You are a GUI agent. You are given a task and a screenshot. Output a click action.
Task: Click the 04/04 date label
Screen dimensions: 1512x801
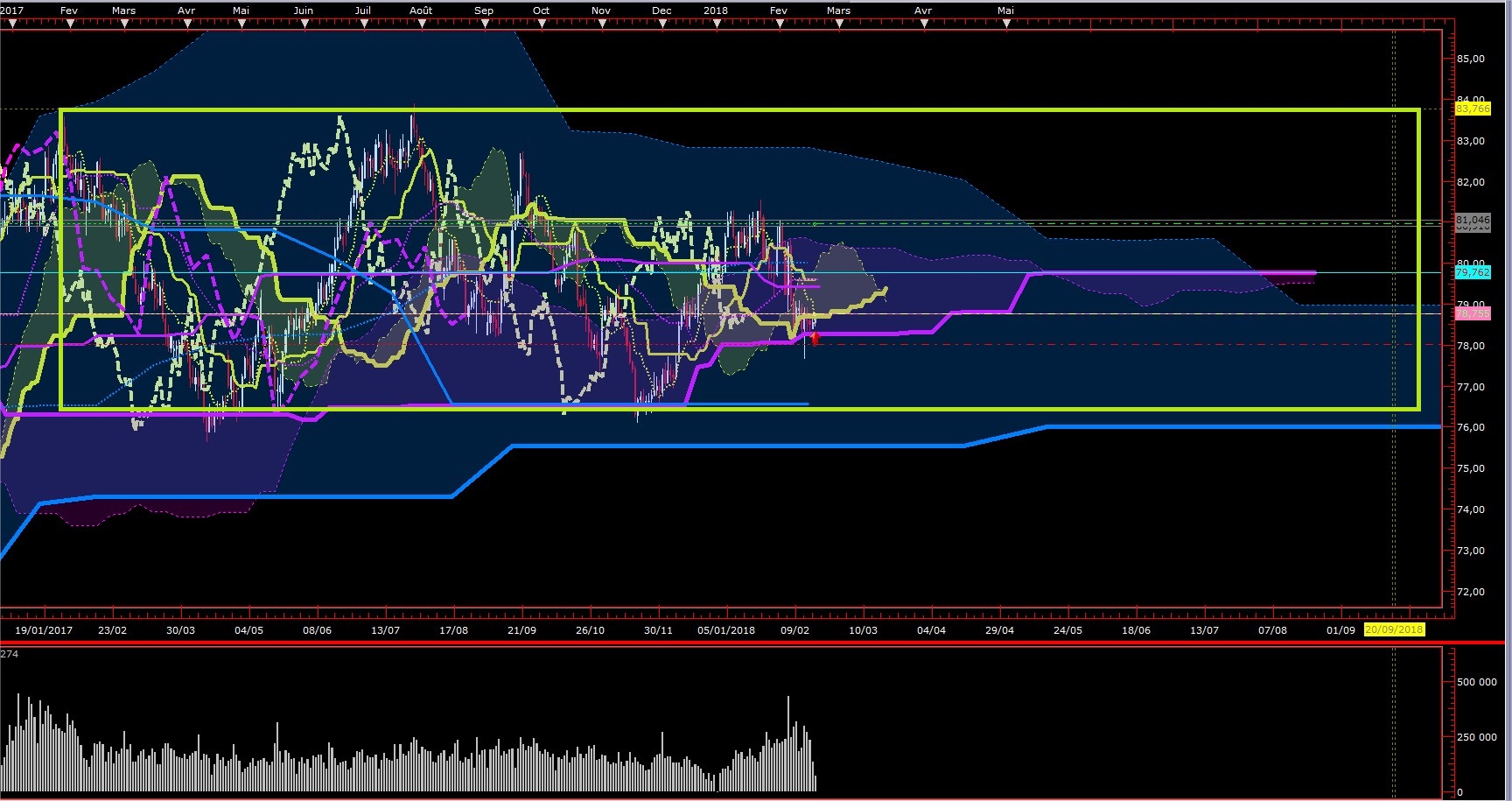[931, 629]
